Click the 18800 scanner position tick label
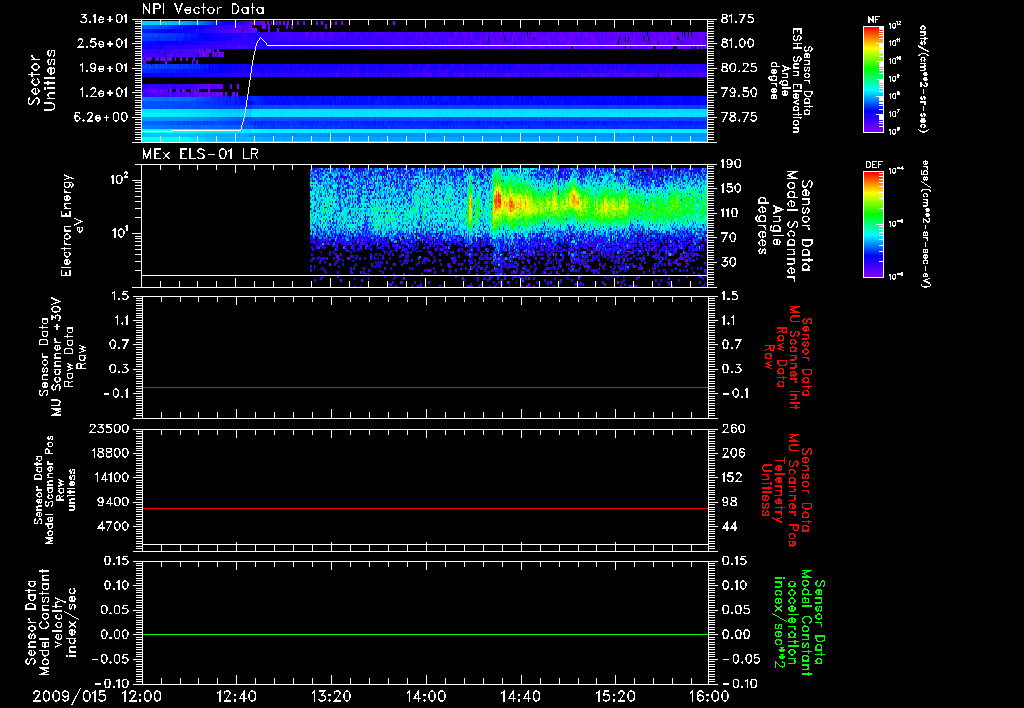This screenshot has width=1024, height=708. point(110,453)
